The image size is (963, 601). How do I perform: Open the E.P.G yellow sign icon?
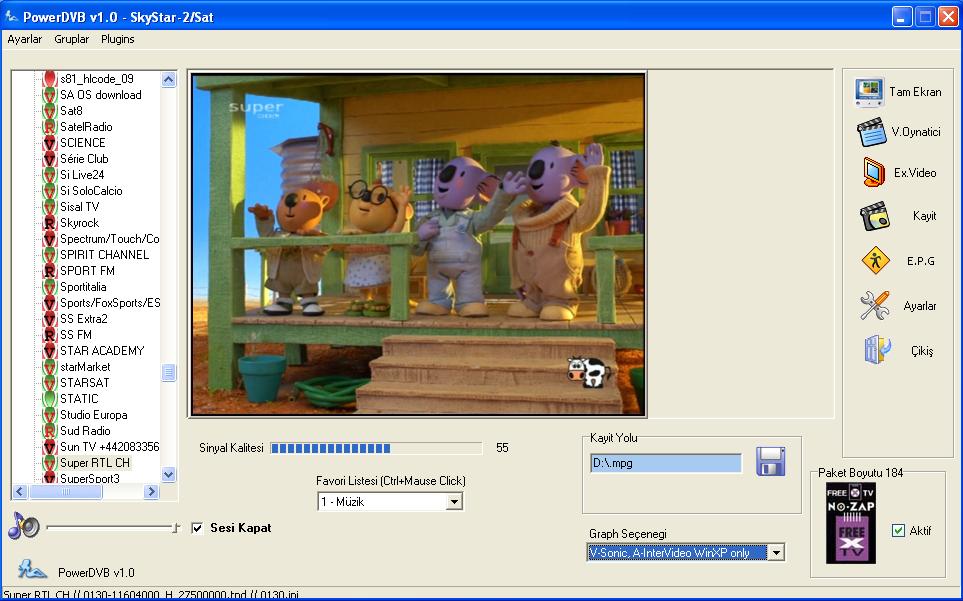[875, 261]
